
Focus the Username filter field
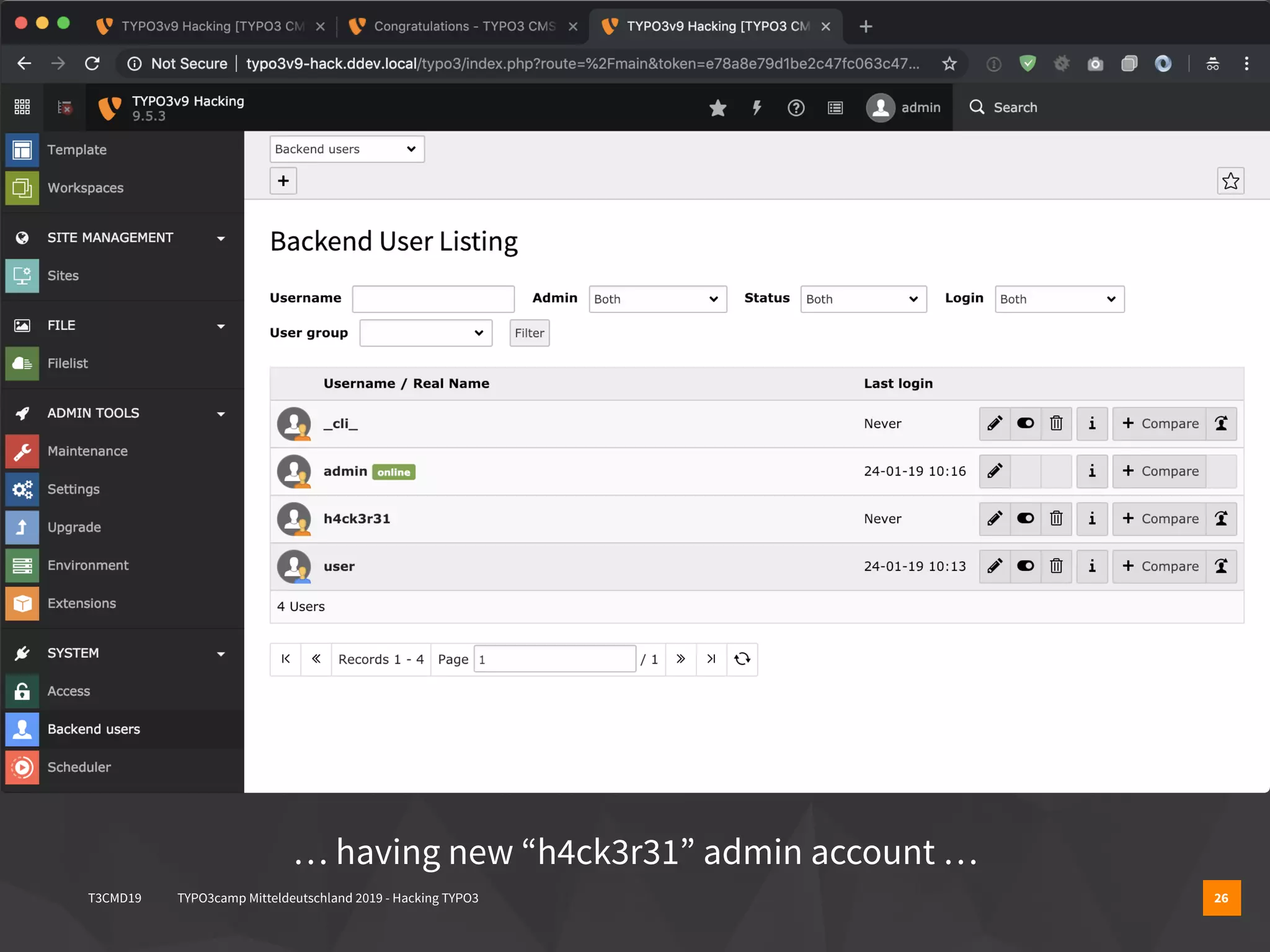pos(433,299)
